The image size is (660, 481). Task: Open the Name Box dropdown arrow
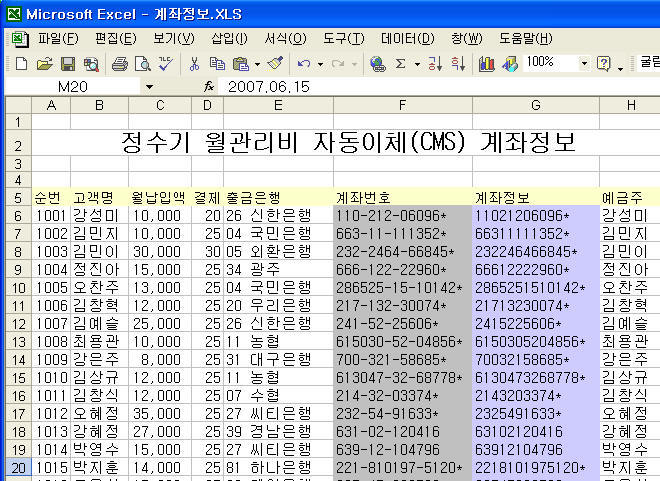149,87
